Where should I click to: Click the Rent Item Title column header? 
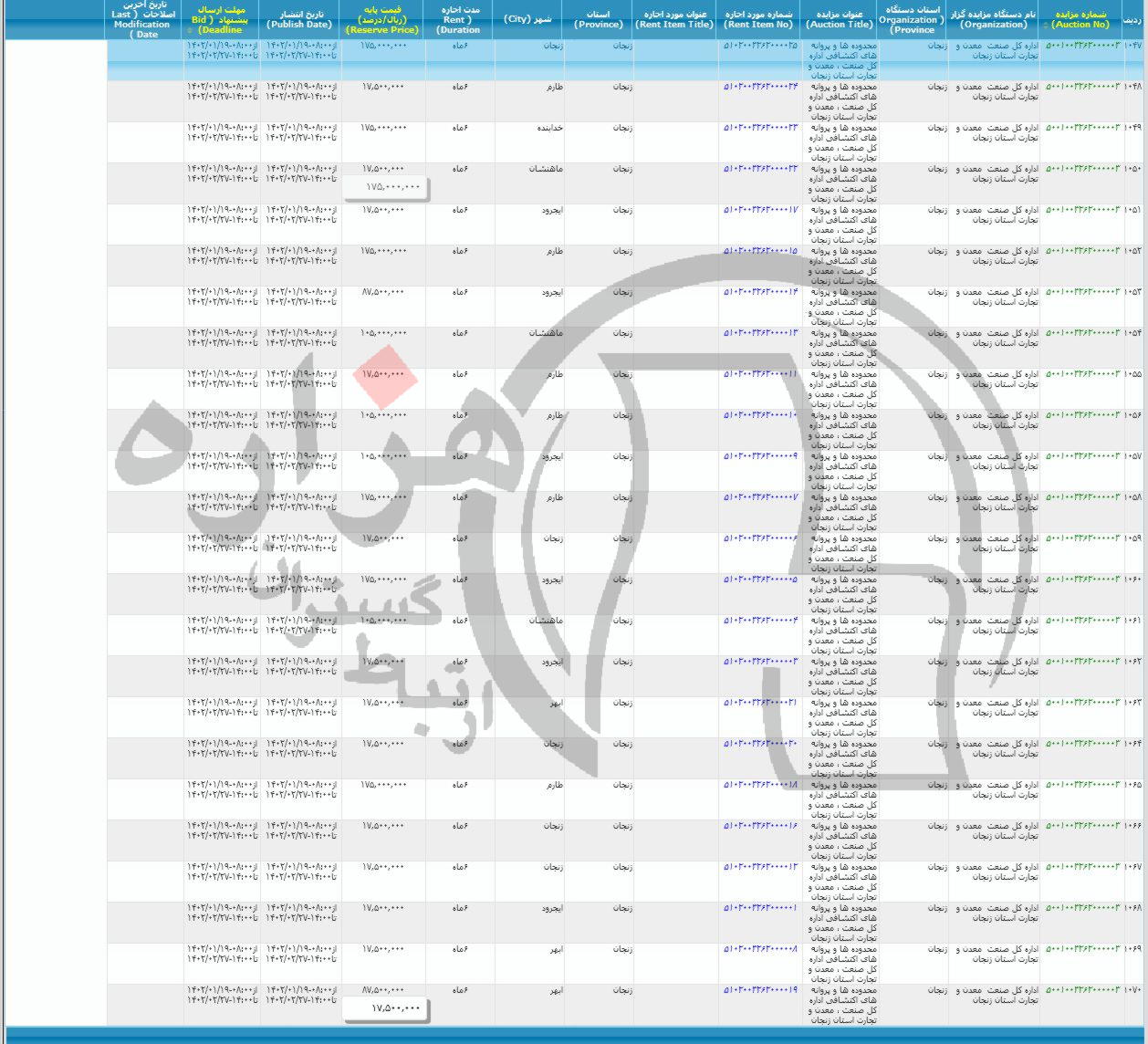pos(674,19)
